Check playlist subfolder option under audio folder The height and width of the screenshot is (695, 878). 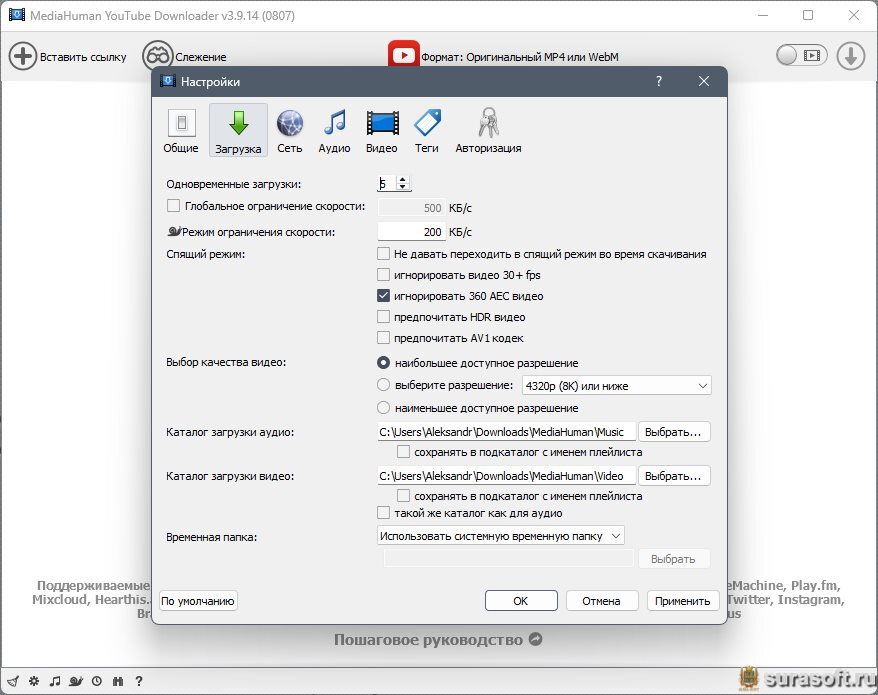point(403,451)
